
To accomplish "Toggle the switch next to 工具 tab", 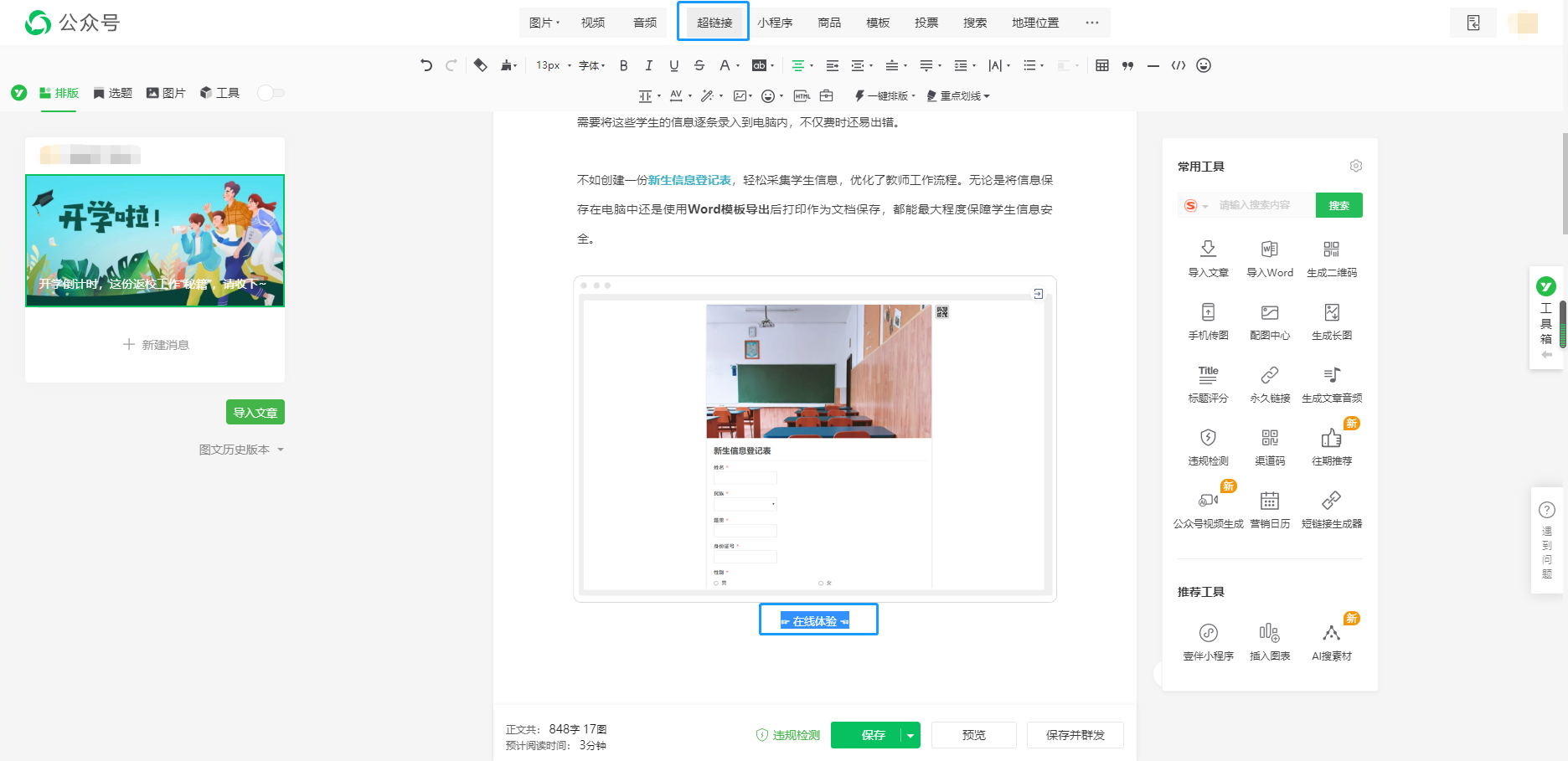I will click(x=271, y=93).
